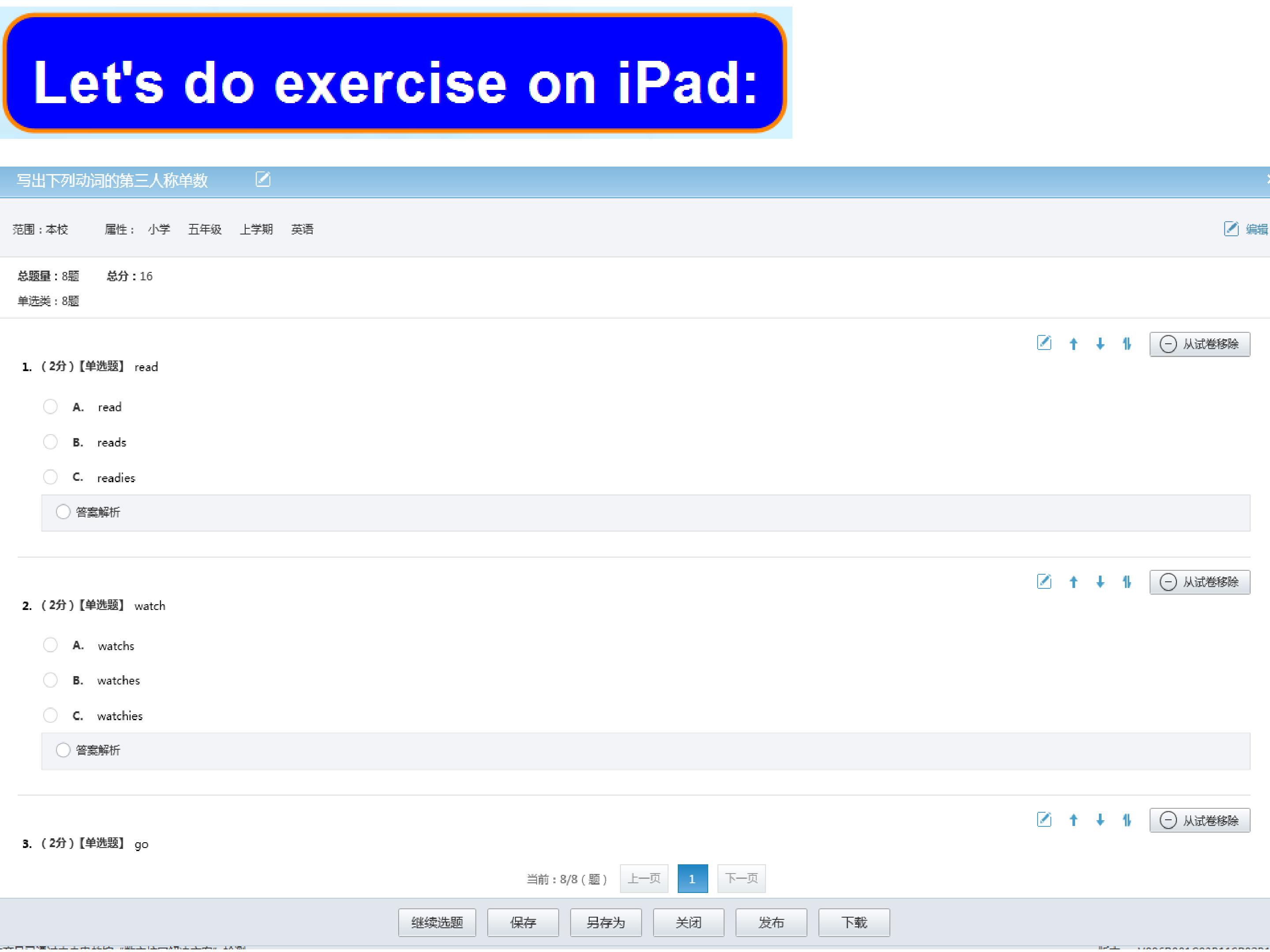Image resolution: width=1270 pixels, height=952 pixels.
Task: Click edit pencil icon for question 1
Action: tap(1044, 343)
